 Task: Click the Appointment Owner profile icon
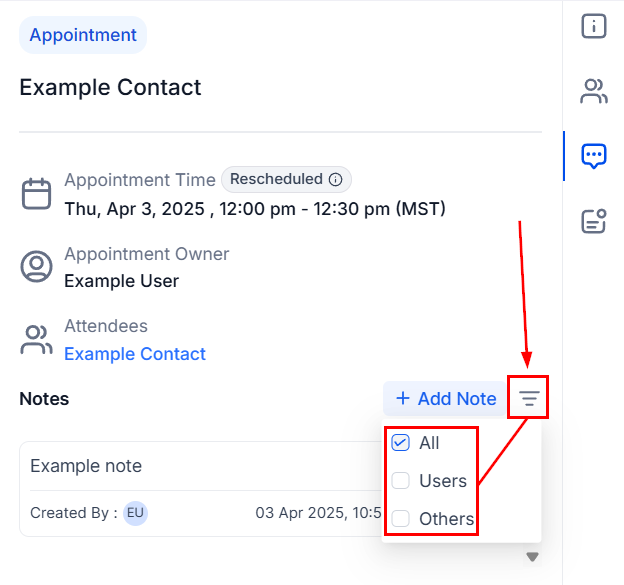36,266
